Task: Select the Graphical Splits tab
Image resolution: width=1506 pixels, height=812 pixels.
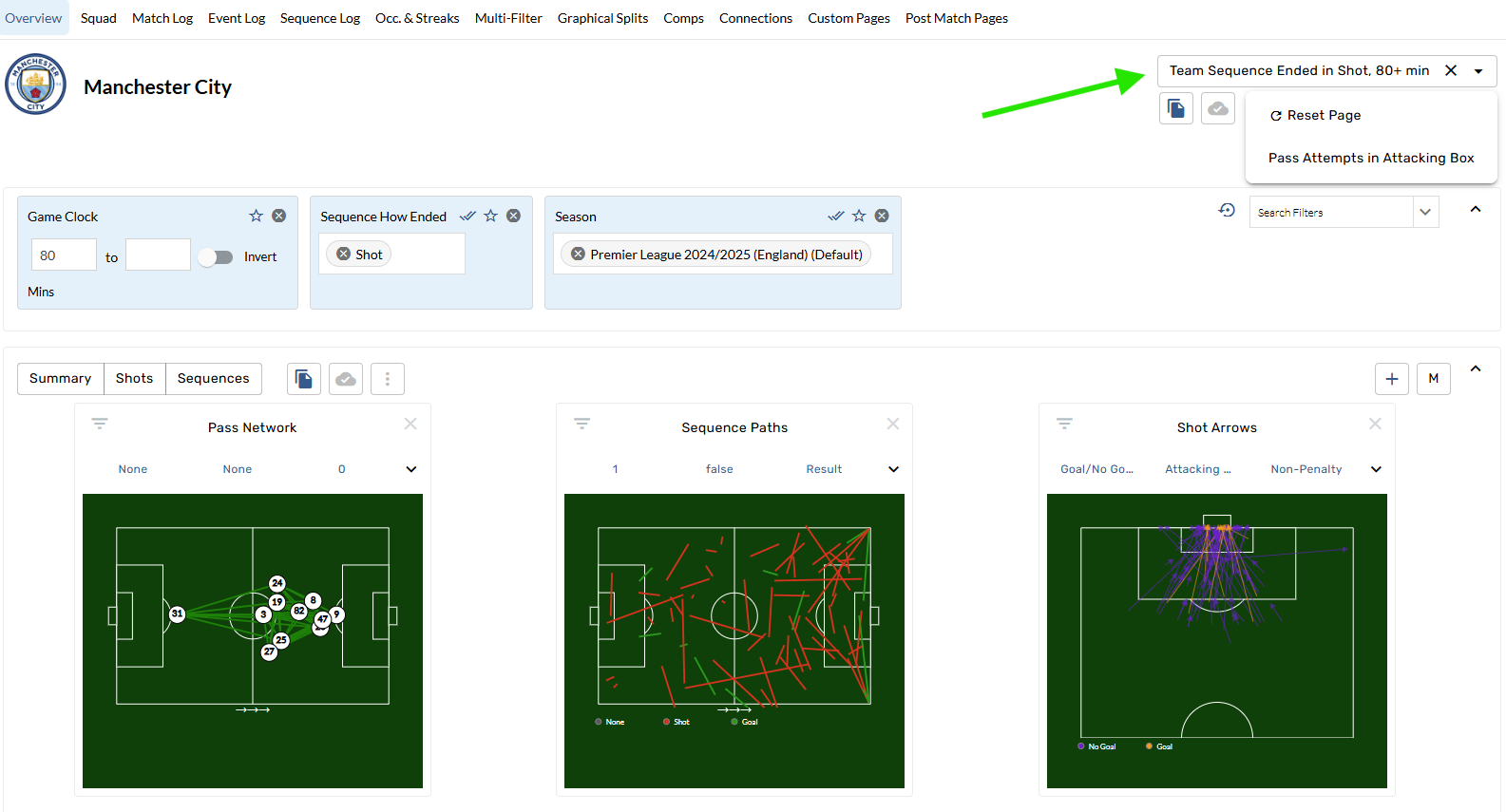Action: tap(603, 18)
